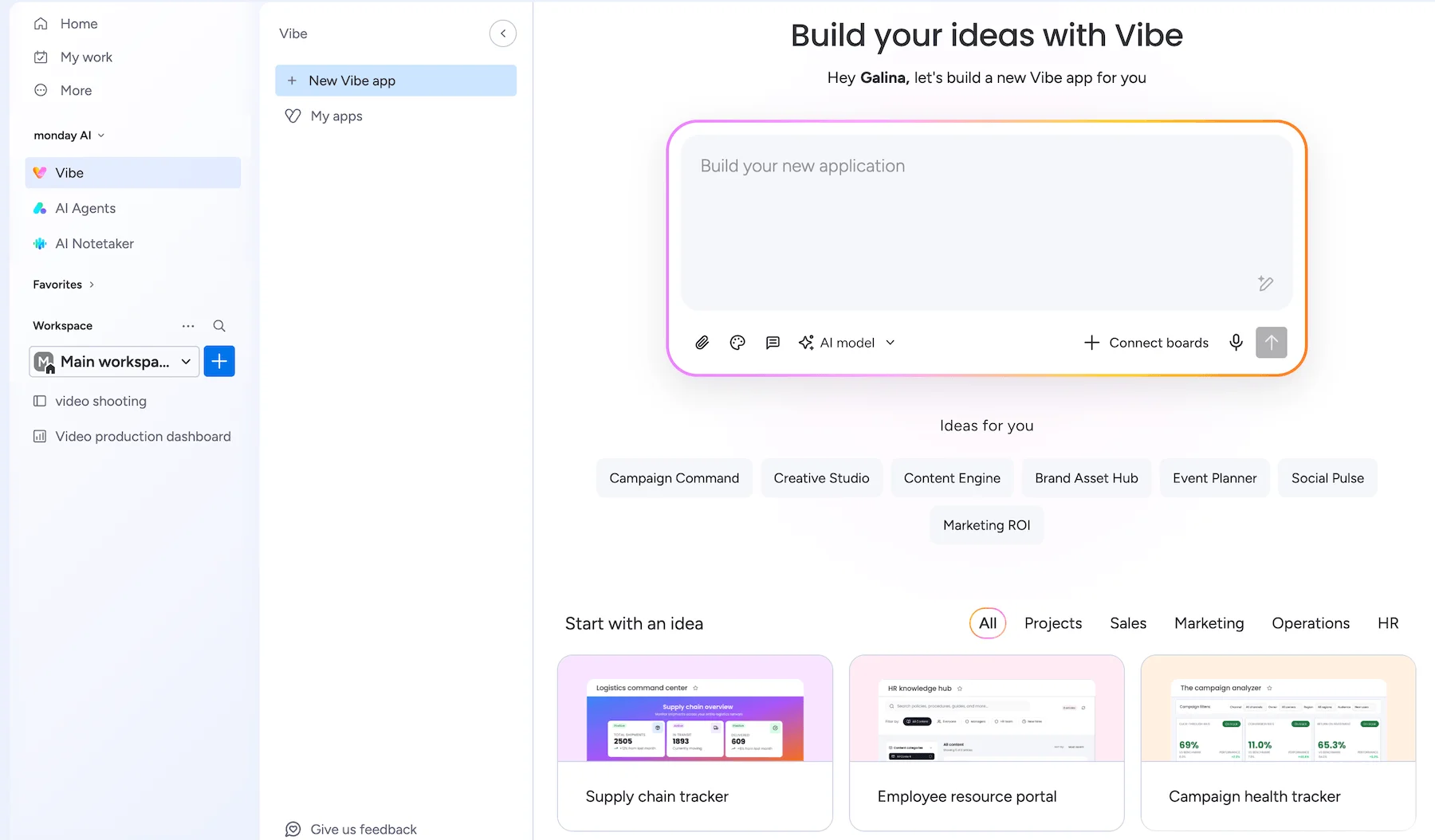Select New Vibe app label
Screen dimensions: 1435x840
(352, 80)
